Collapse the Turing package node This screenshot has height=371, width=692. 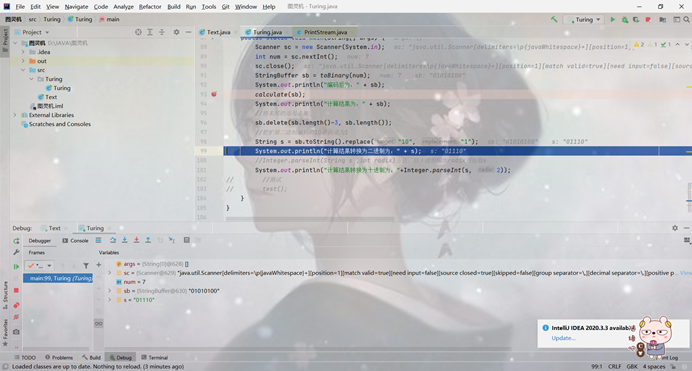pos(31,79)
